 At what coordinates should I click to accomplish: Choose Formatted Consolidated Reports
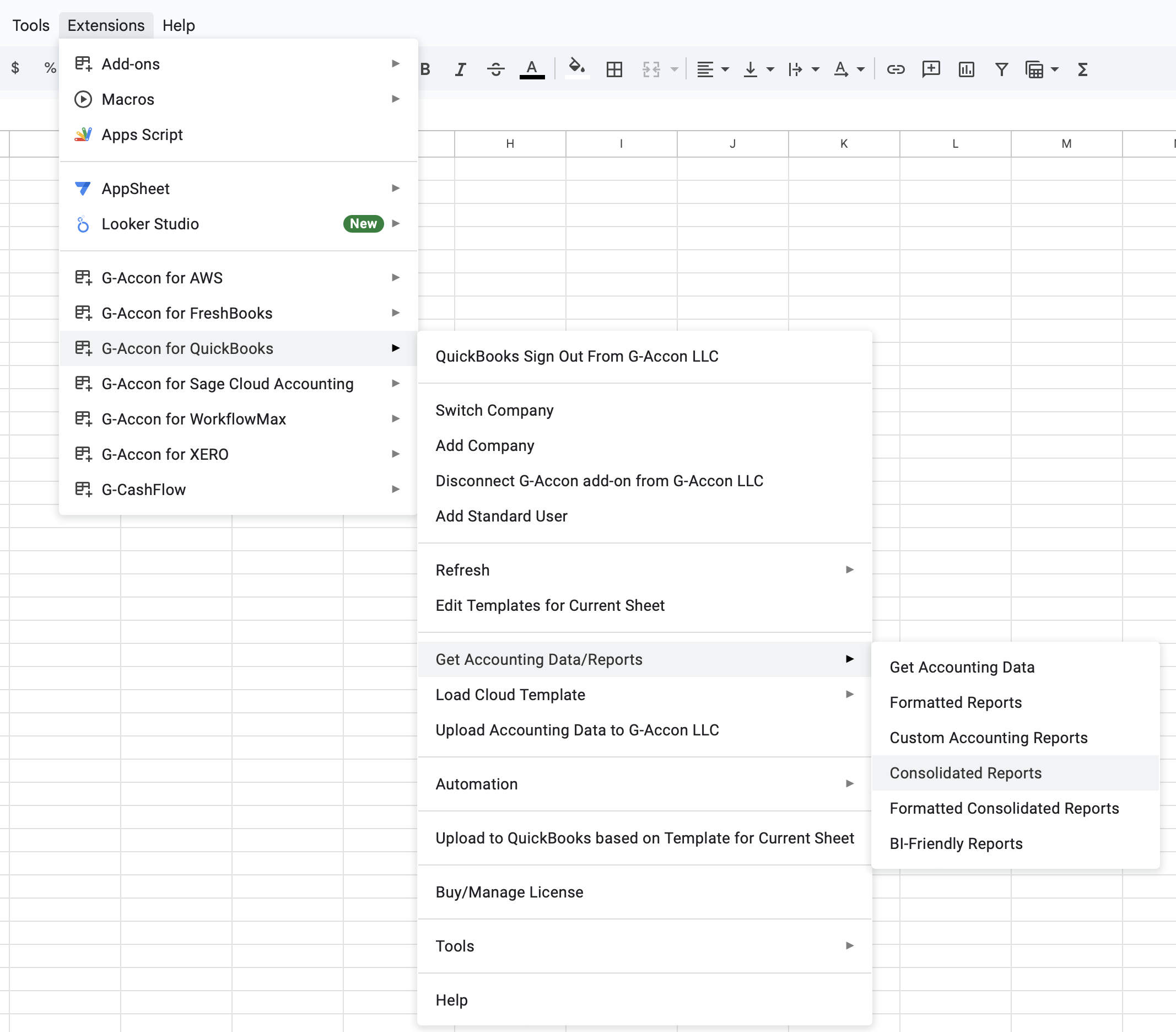[x=1015, y=808]
